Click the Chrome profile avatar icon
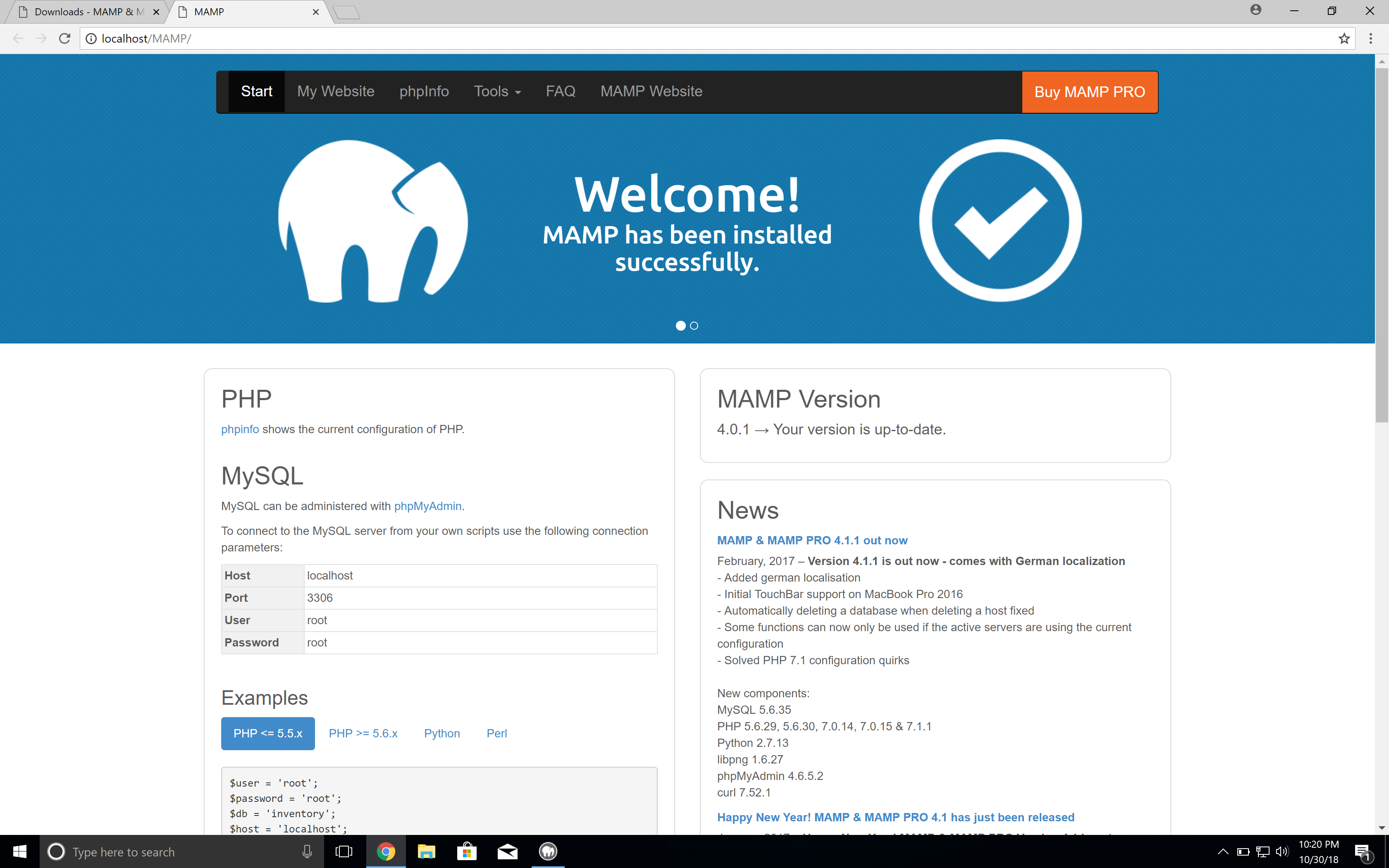 point(1256,10)
